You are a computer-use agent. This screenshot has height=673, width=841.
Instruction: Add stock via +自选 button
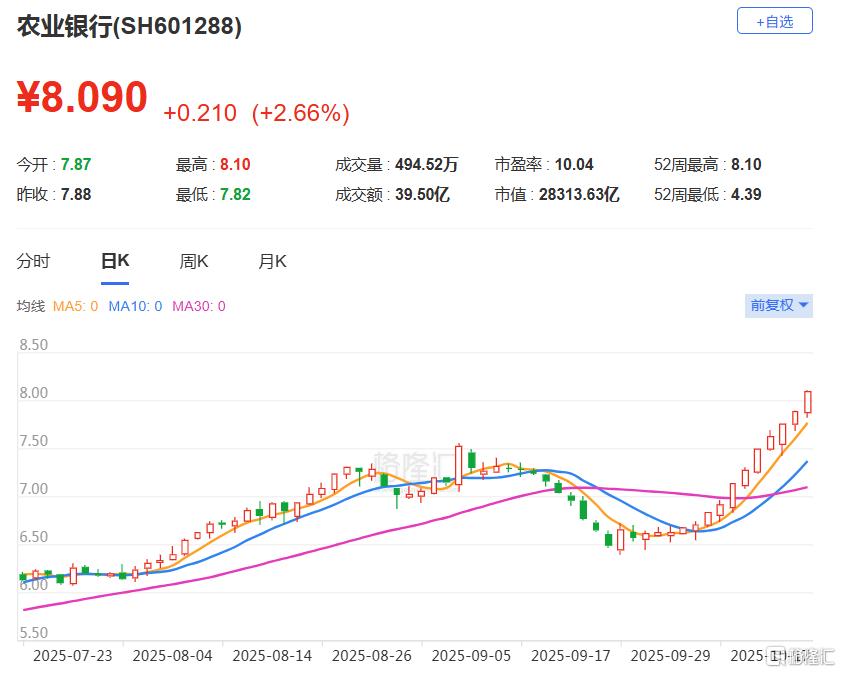coord(774,21)
